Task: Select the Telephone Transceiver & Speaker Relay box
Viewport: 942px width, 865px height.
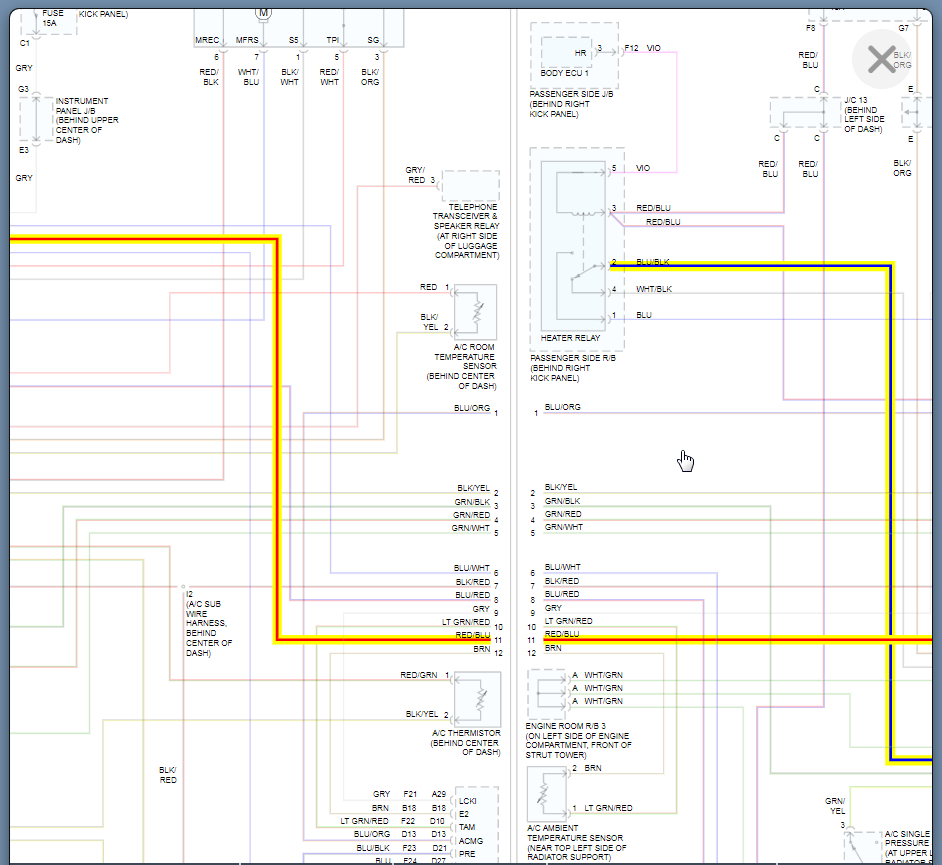Action: [x=470, y=185]
